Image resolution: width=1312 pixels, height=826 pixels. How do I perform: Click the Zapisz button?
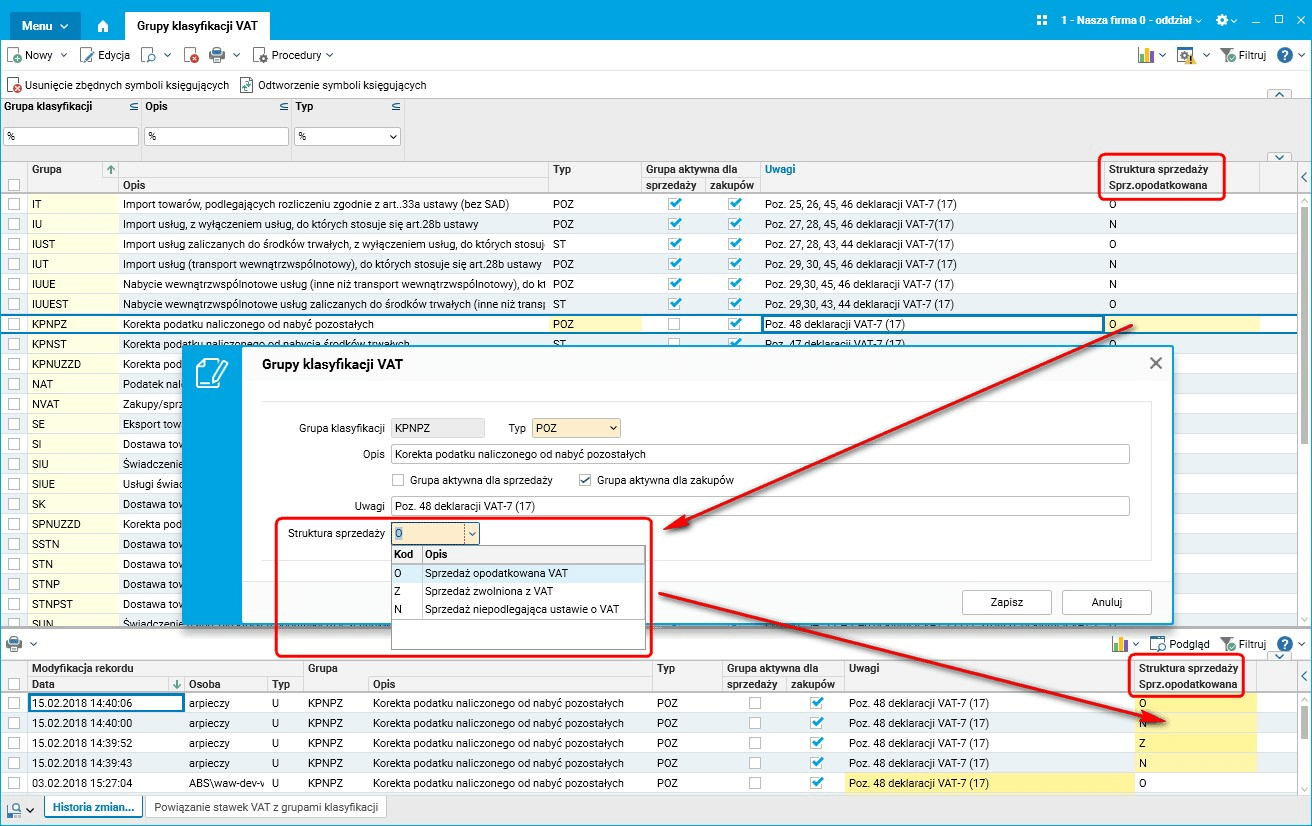point(1006,602)
